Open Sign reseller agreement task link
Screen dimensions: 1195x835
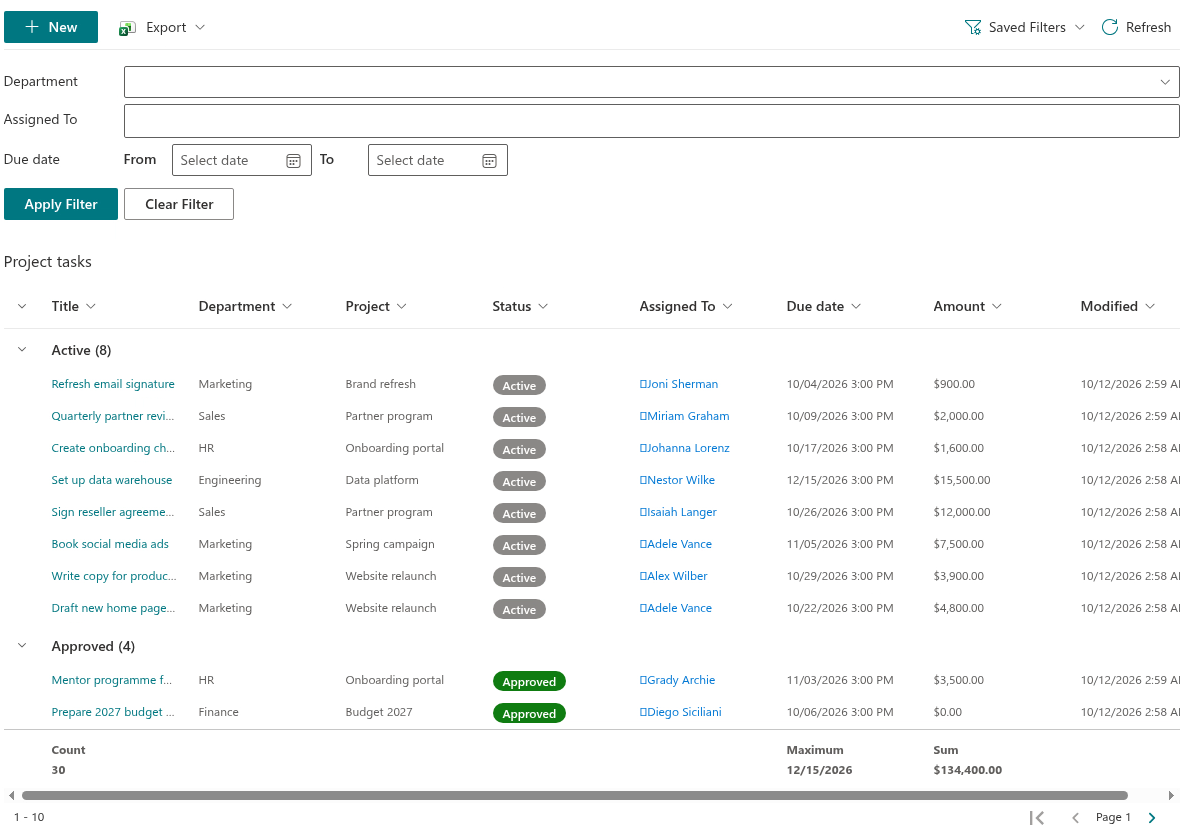pos(113,512)
